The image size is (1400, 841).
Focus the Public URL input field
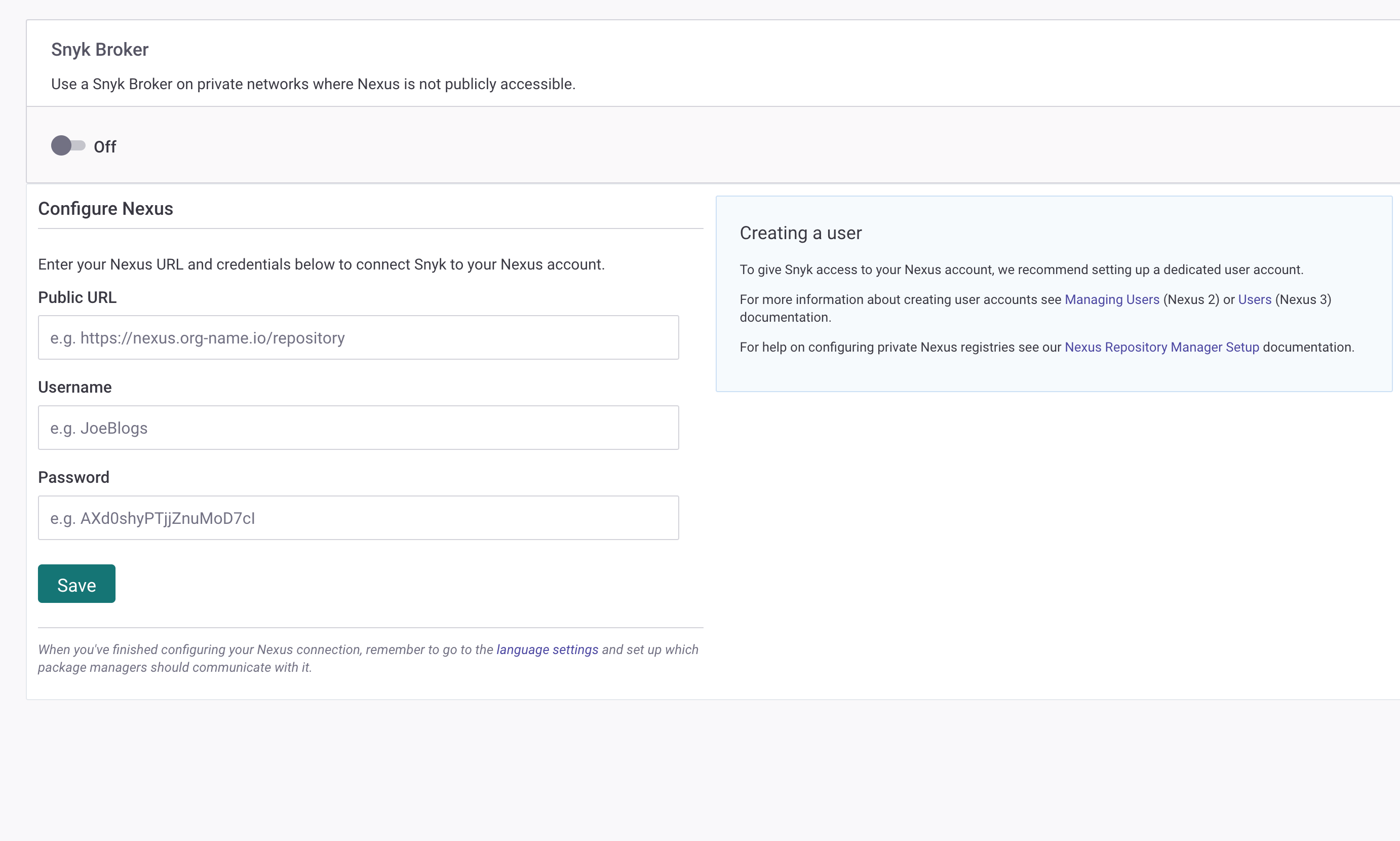358,338
